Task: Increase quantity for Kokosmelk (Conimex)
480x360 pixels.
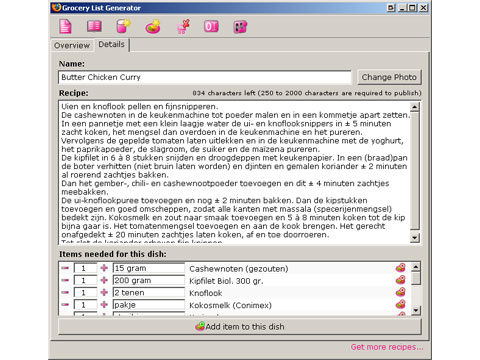Action: tap(104, 304)
